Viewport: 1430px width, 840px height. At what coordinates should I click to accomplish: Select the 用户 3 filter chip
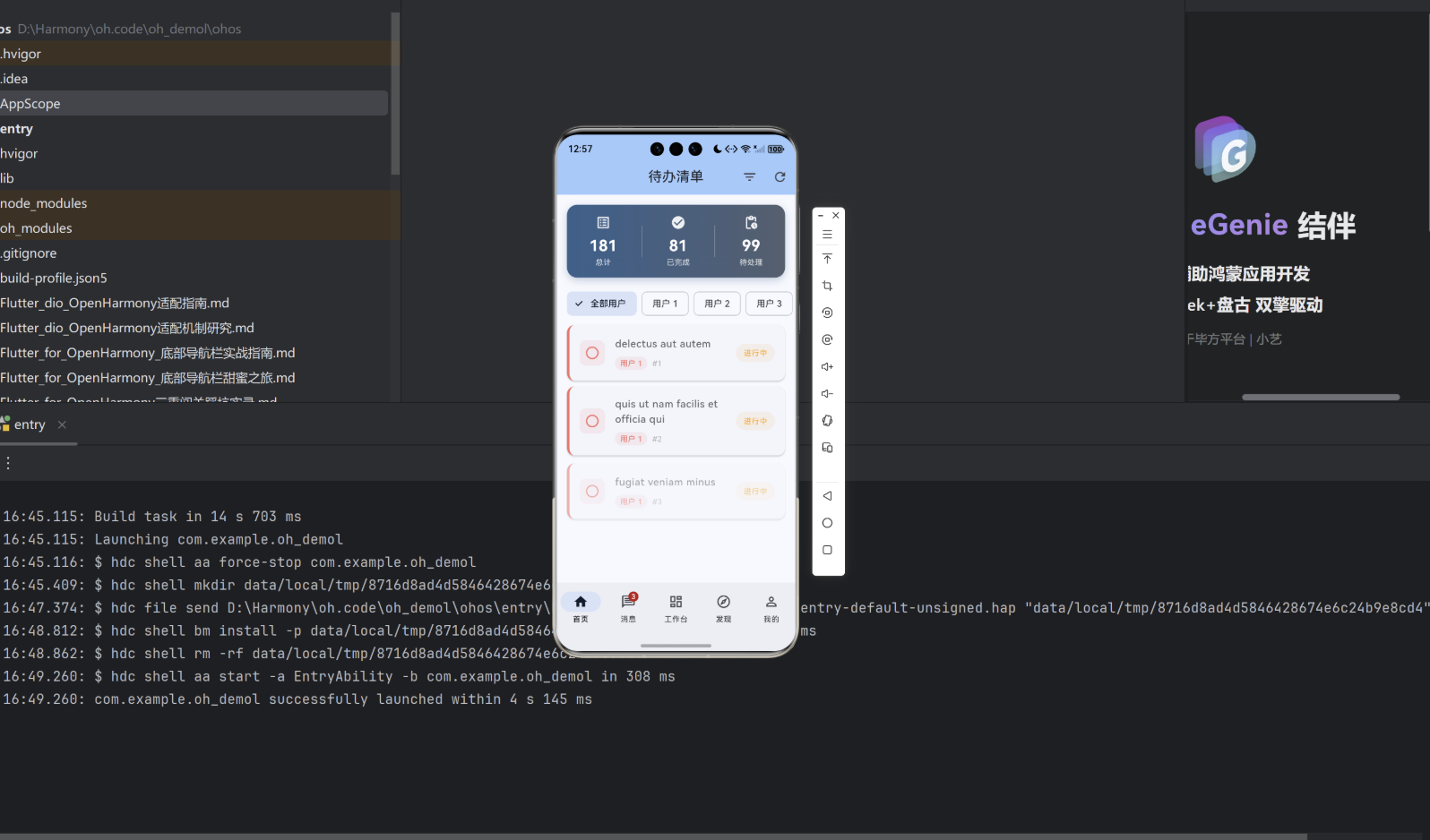tap(769, 304)
